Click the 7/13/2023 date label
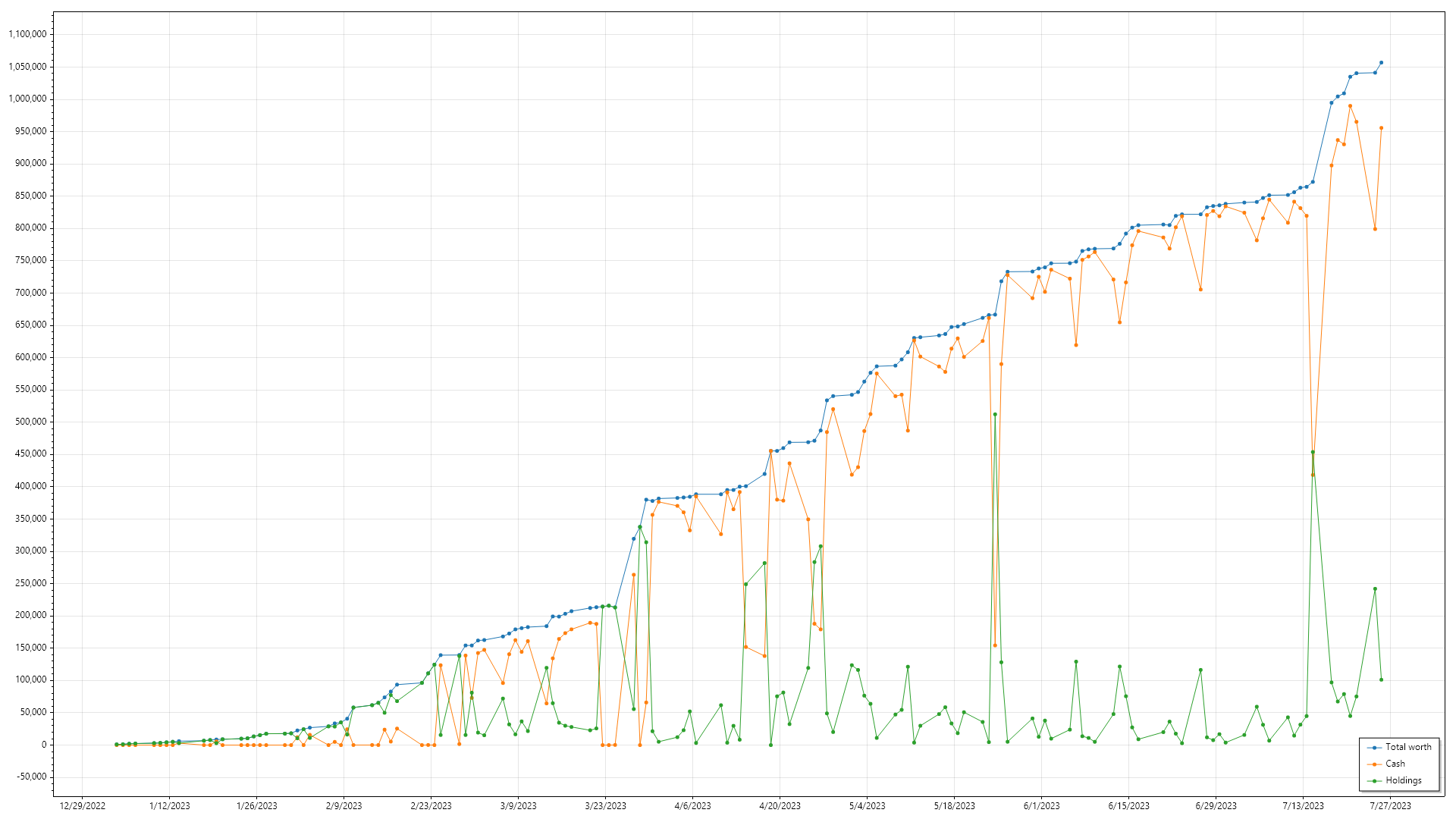1456x819 pixels. 1303,806
